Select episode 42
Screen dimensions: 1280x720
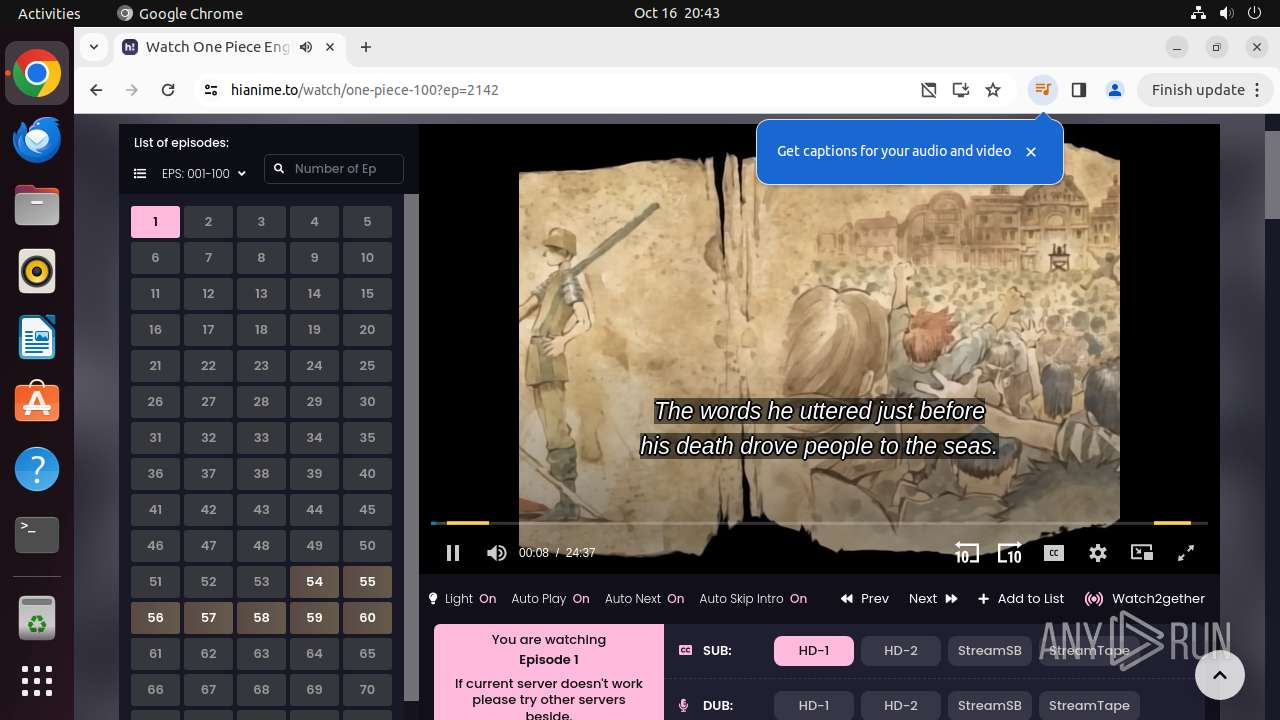[x=208, y=510]
